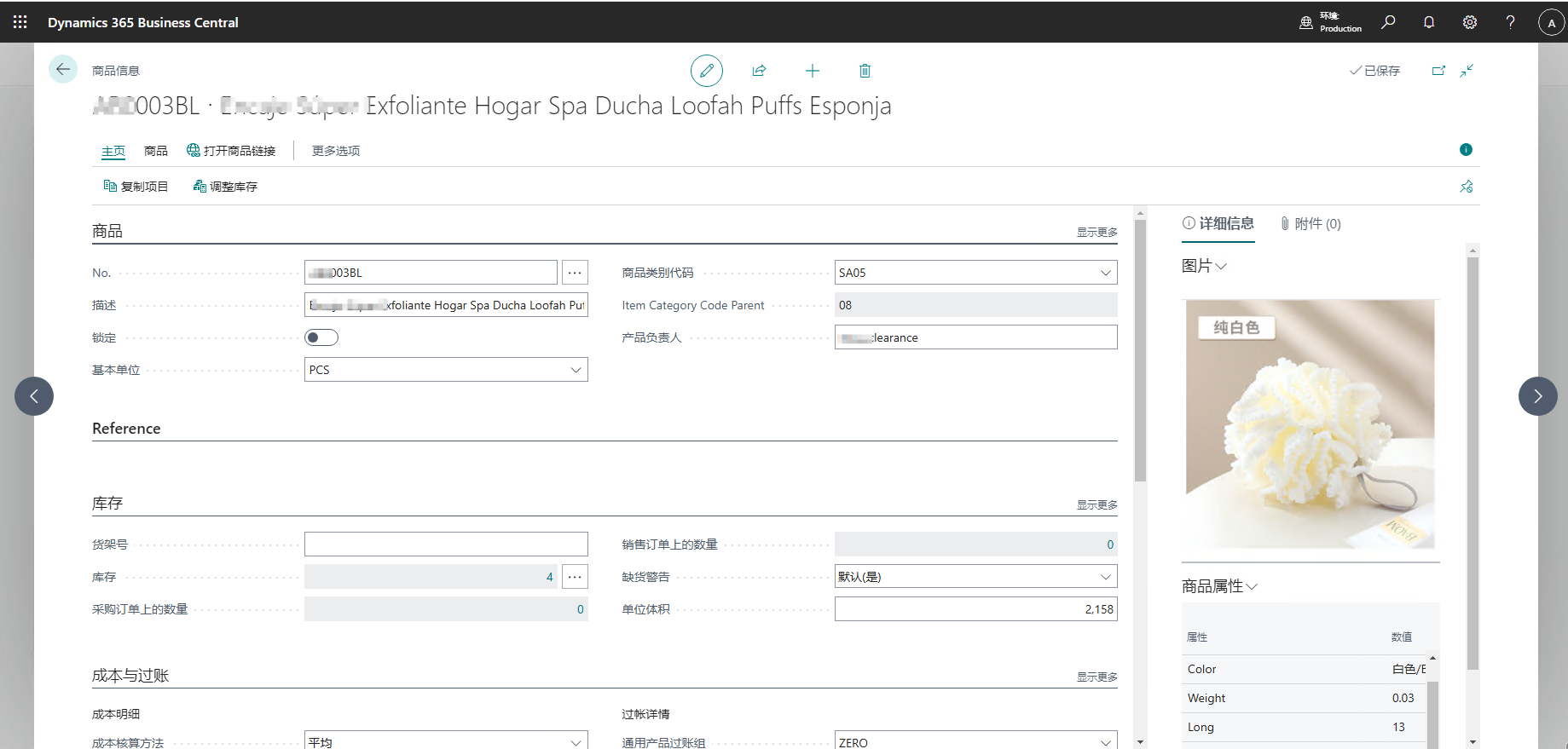Click the 调整库存 button
This screenshot has height=749, width=1568.
[x=225, y=187]
